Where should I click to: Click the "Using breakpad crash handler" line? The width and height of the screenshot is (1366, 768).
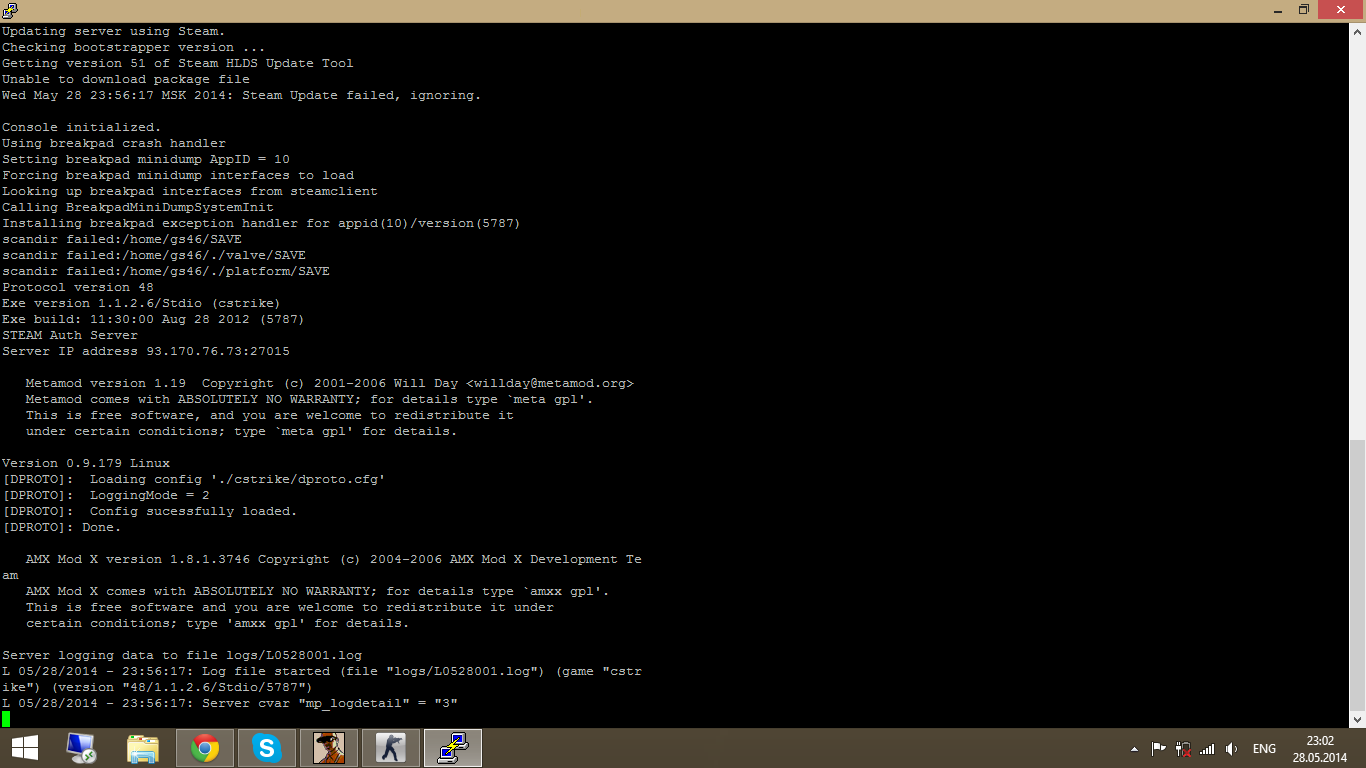pos(114,143)
